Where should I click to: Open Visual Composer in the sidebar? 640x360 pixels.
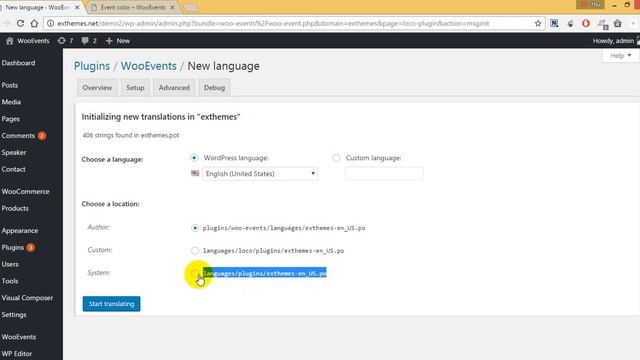pos(27,298)
